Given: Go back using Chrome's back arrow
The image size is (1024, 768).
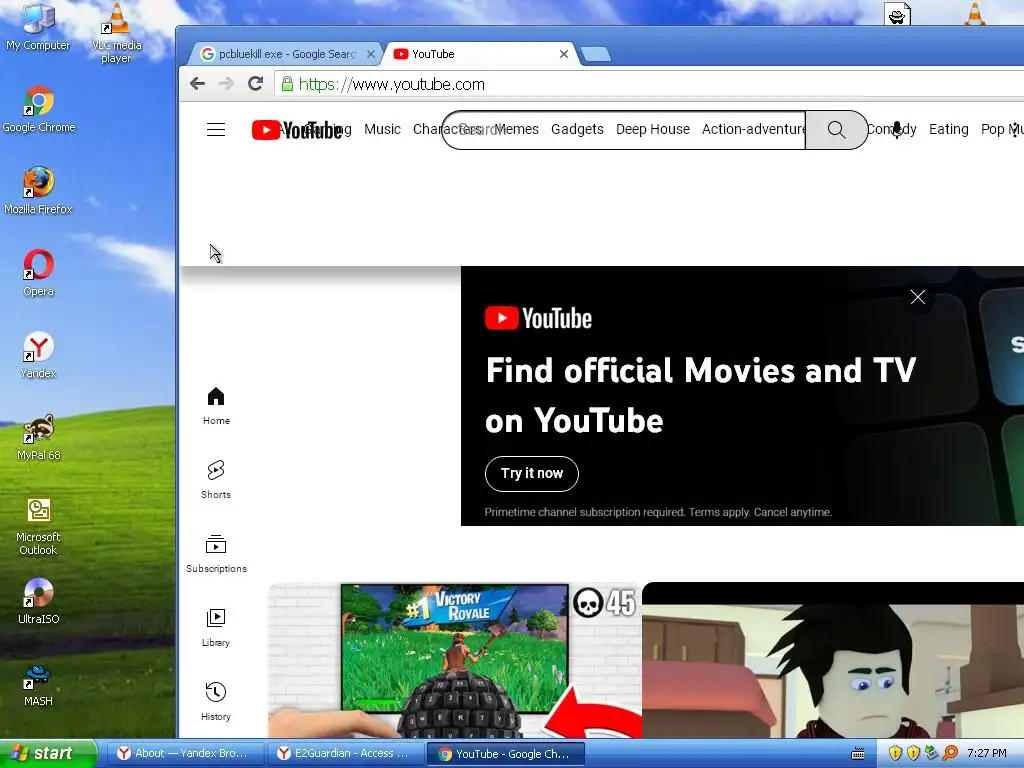Looking at the screenshot, I should pos(197,84).
